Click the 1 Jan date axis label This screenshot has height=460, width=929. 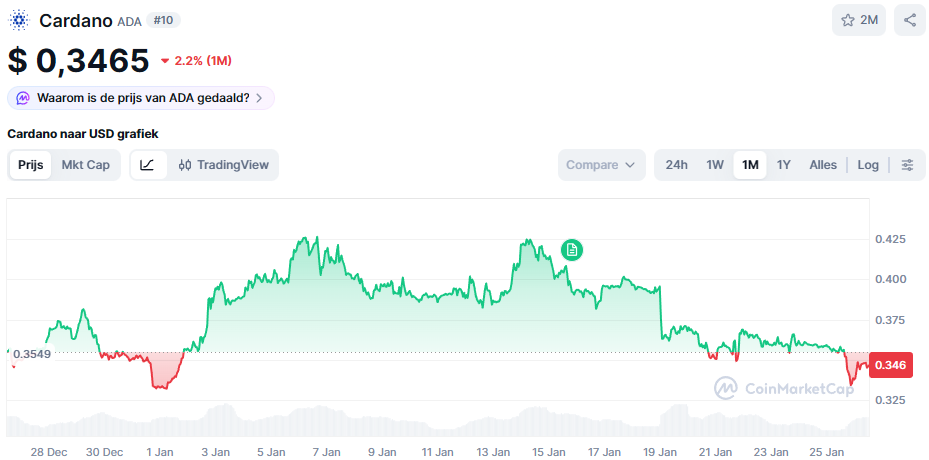point(159,452)
